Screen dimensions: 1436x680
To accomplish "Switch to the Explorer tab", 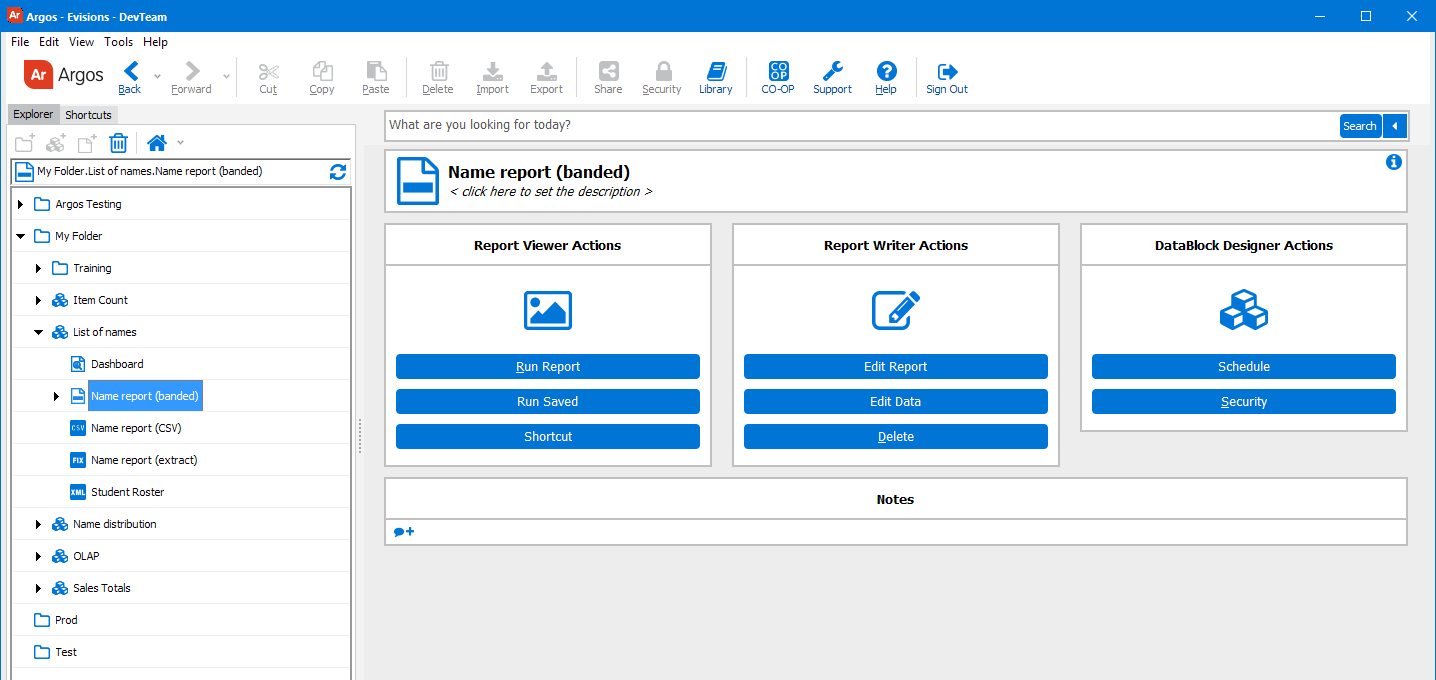I will pos(33,114).
